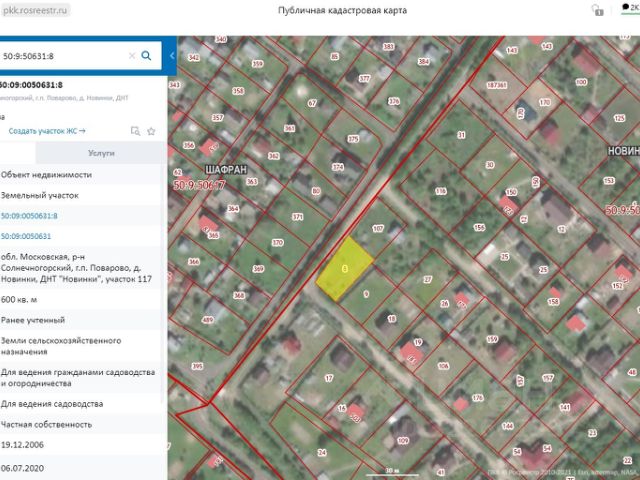Select 'Для ведения садоводства' text
Screen dimensions: 640x480
point(51,404)
